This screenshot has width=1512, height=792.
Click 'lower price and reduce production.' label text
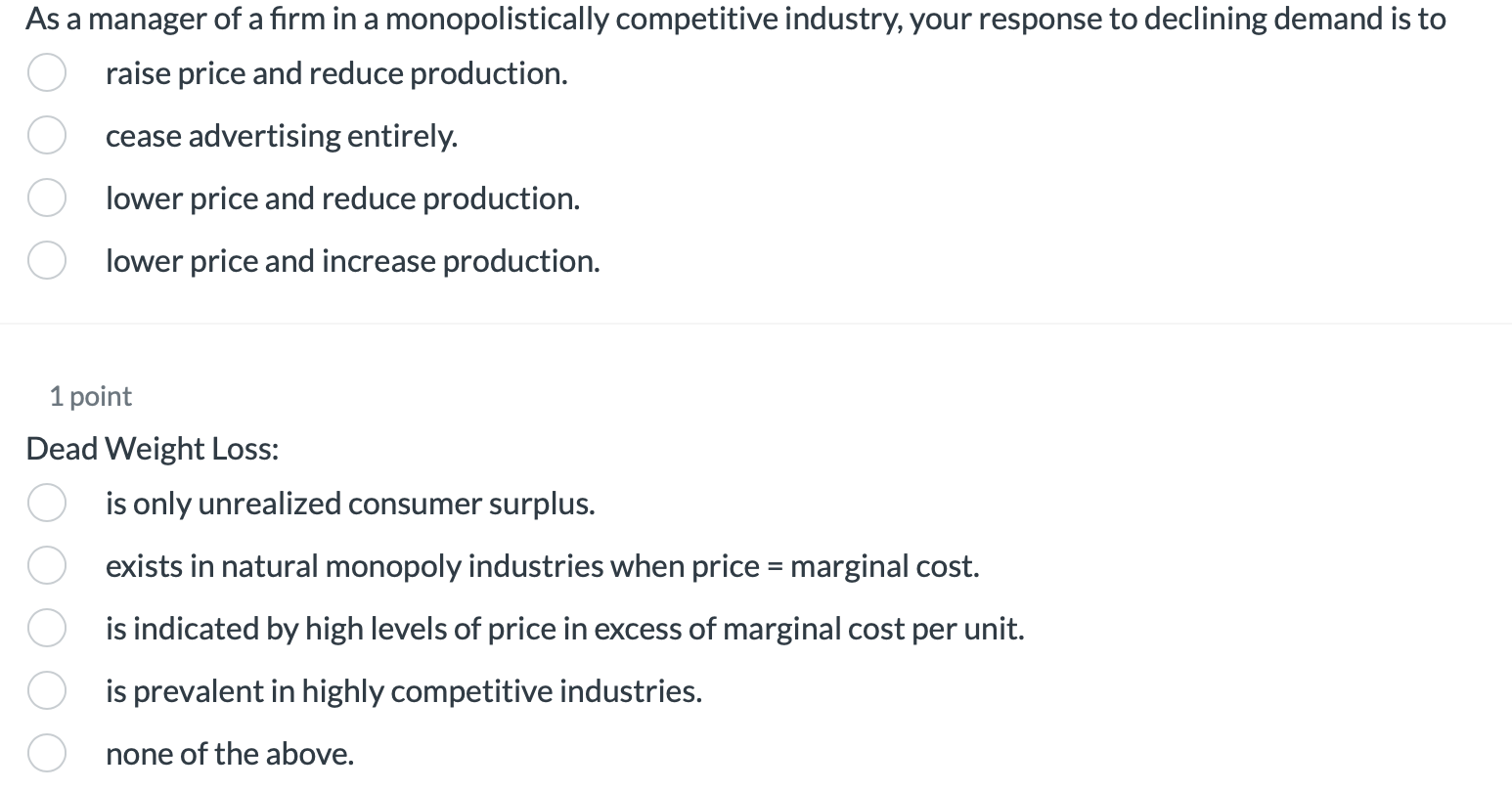342,198
